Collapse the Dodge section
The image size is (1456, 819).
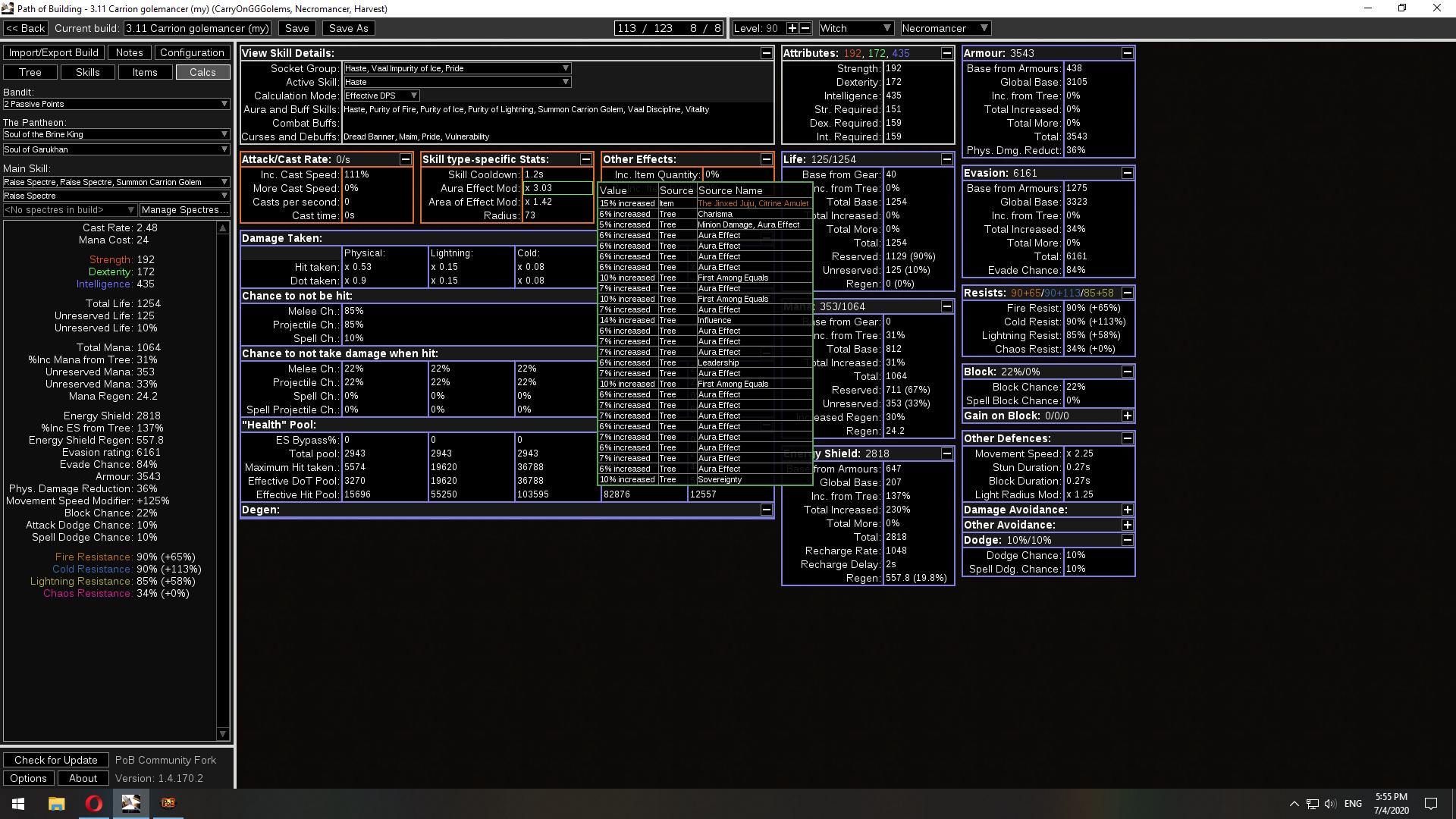coord(1127,540)
